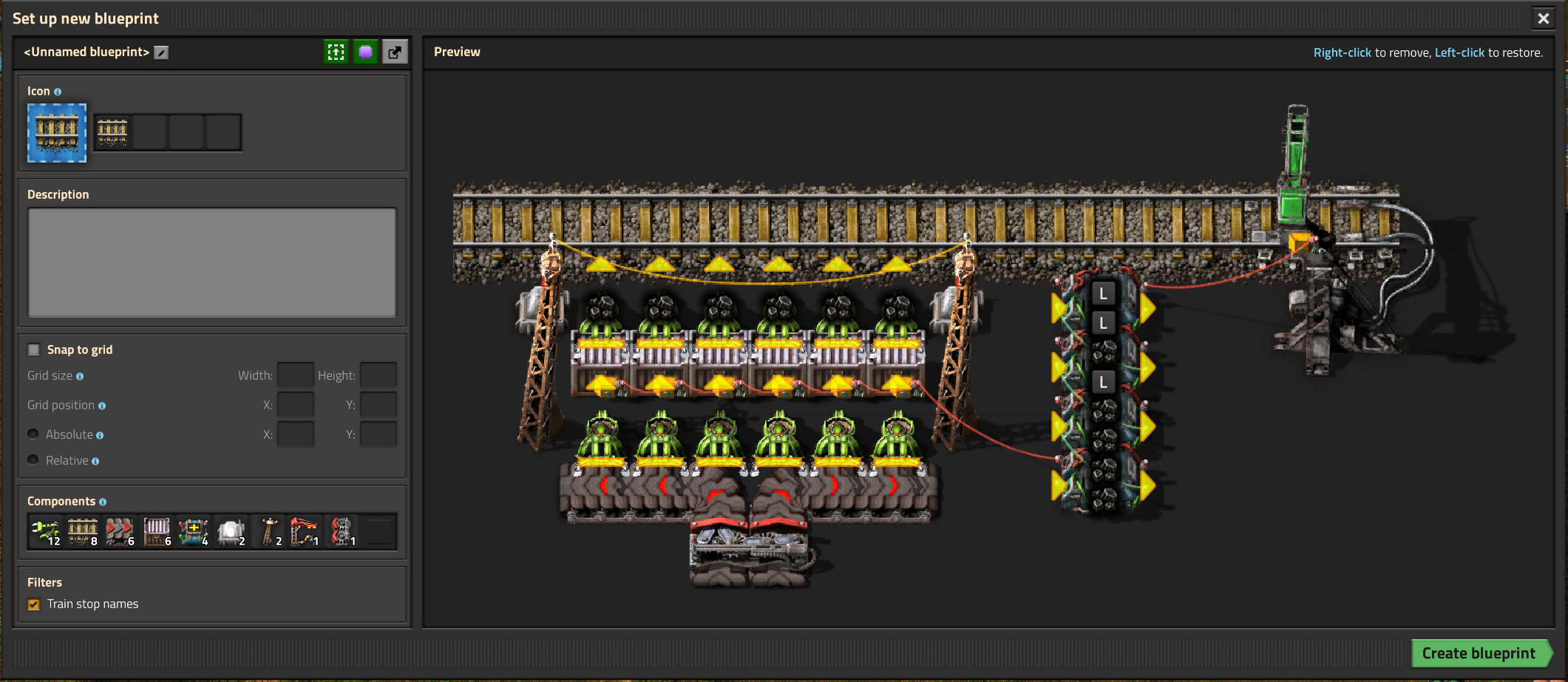Select the Absolute radio button
This screenshot has width=1568, height=682.
point(33,434)
